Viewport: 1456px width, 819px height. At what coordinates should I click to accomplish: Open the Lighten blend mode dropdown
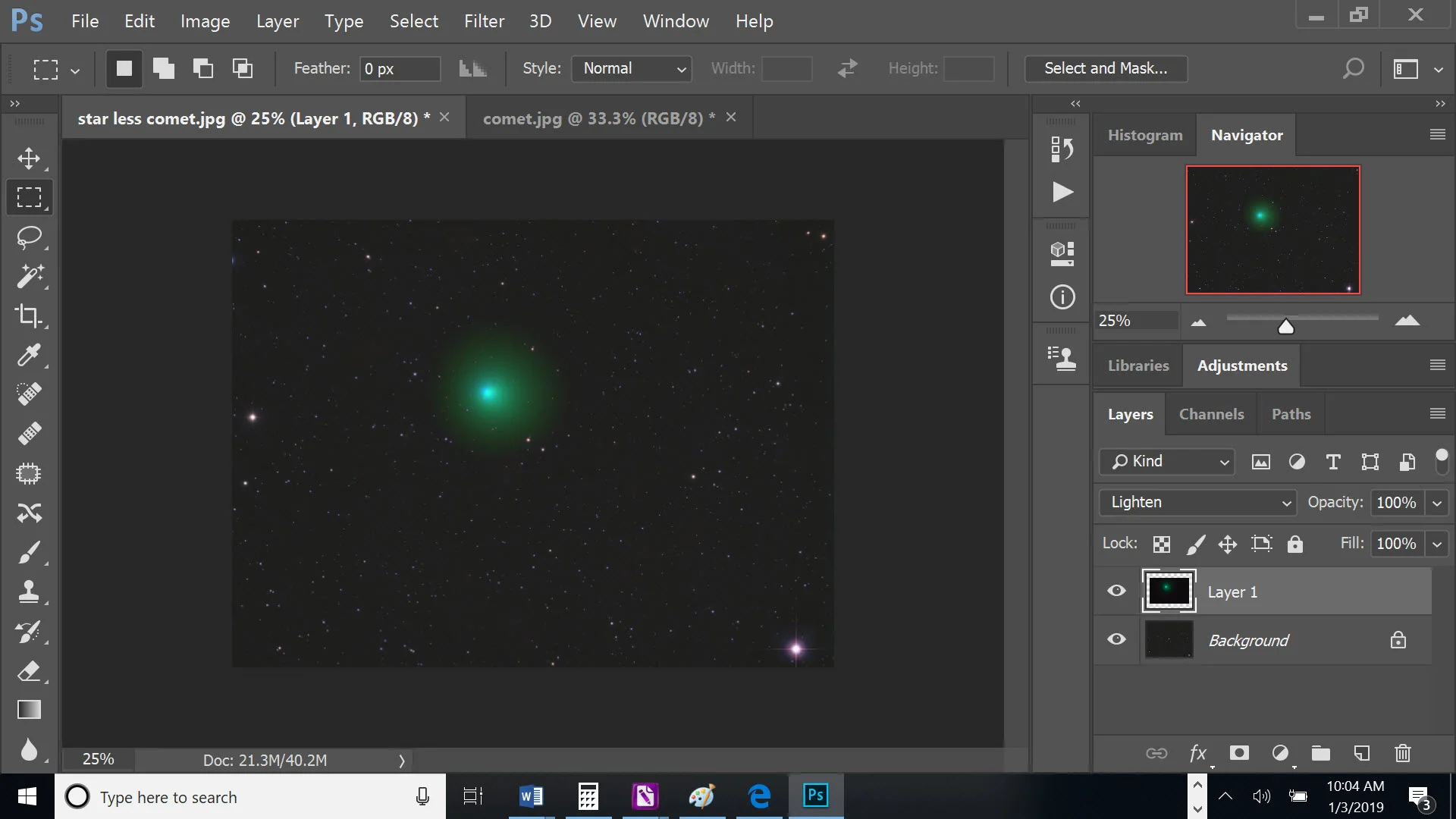tap(1197, 502)
